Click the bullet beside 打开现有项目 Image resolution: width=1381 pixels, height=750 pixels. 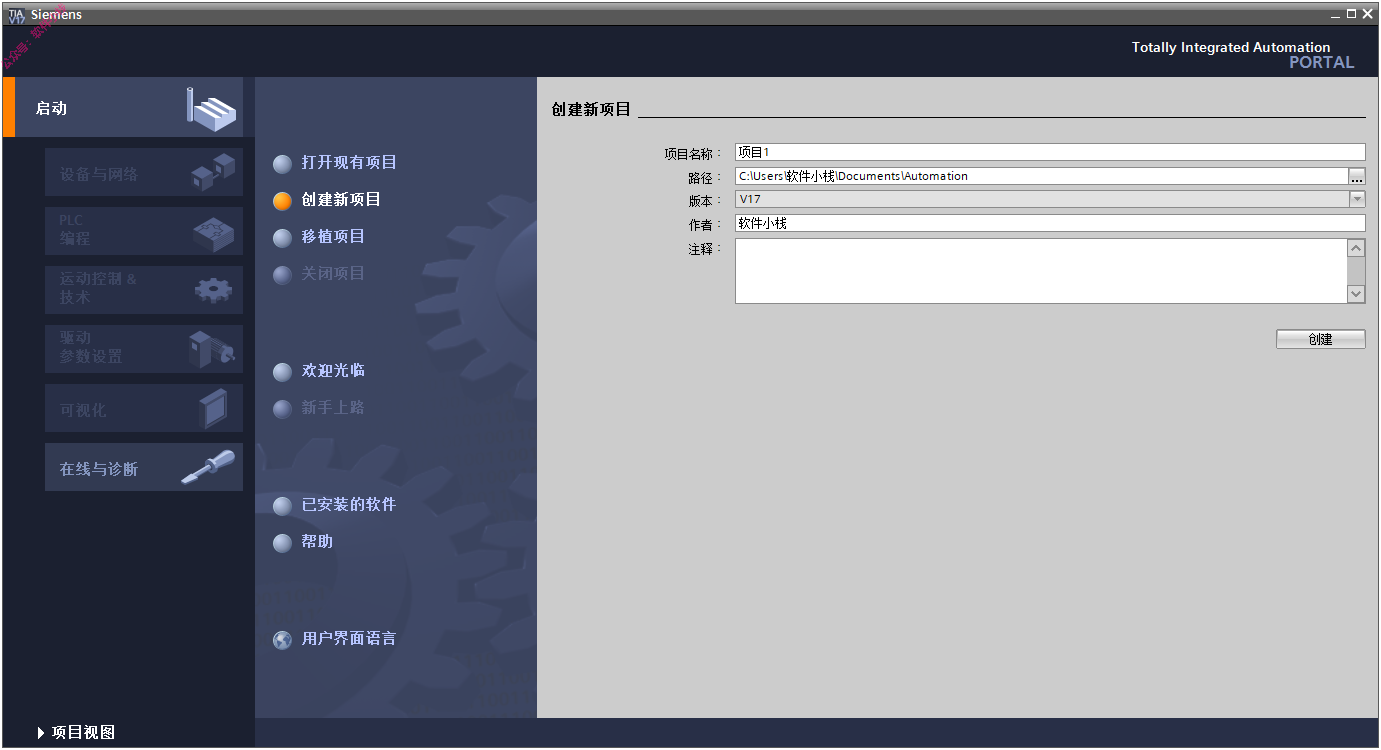(283, 163)
